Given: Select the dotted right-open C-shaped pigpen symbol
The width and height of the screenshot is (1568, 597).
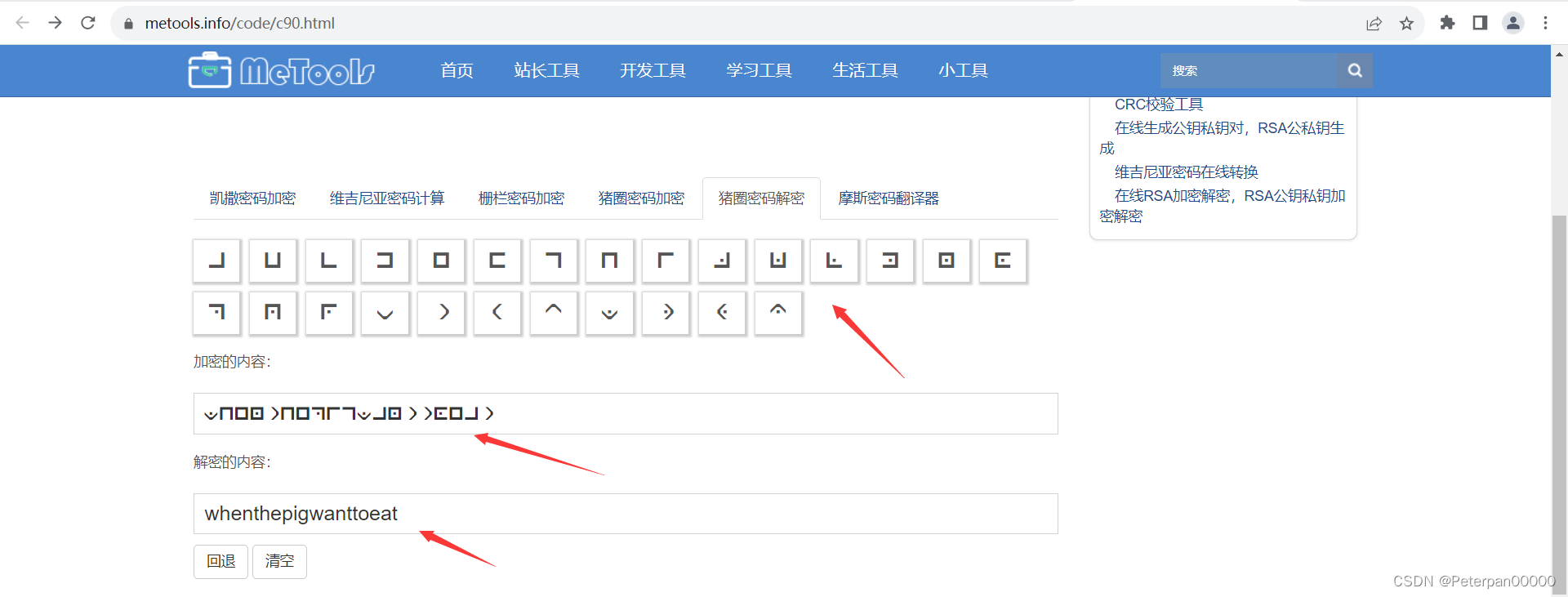Looking at the screenshot, I should coord(1003,261).
